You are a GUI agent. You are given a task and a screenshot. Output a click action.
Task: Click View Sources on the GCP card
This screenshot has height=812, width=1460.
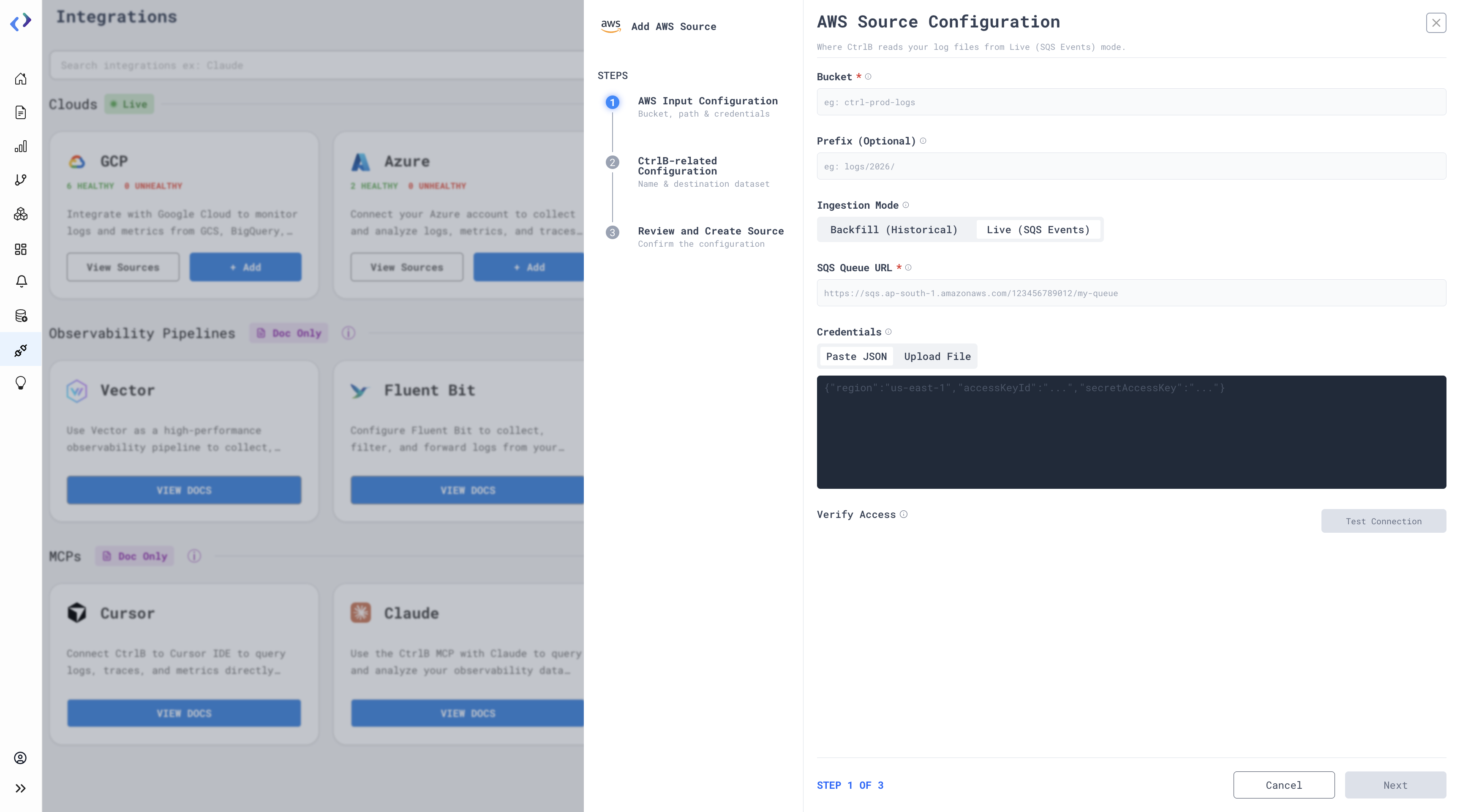click(123, 267)
